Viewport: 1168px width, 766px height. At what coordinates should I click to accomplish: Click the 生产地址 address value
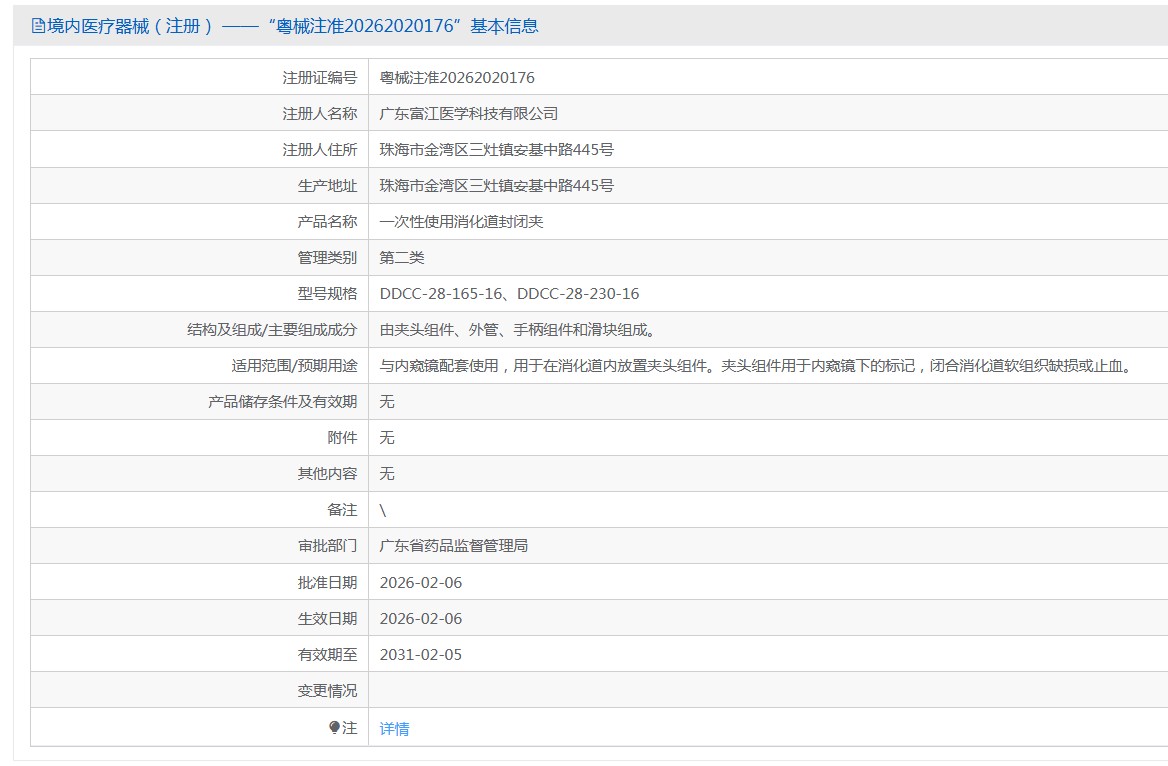tap(496, 186)
